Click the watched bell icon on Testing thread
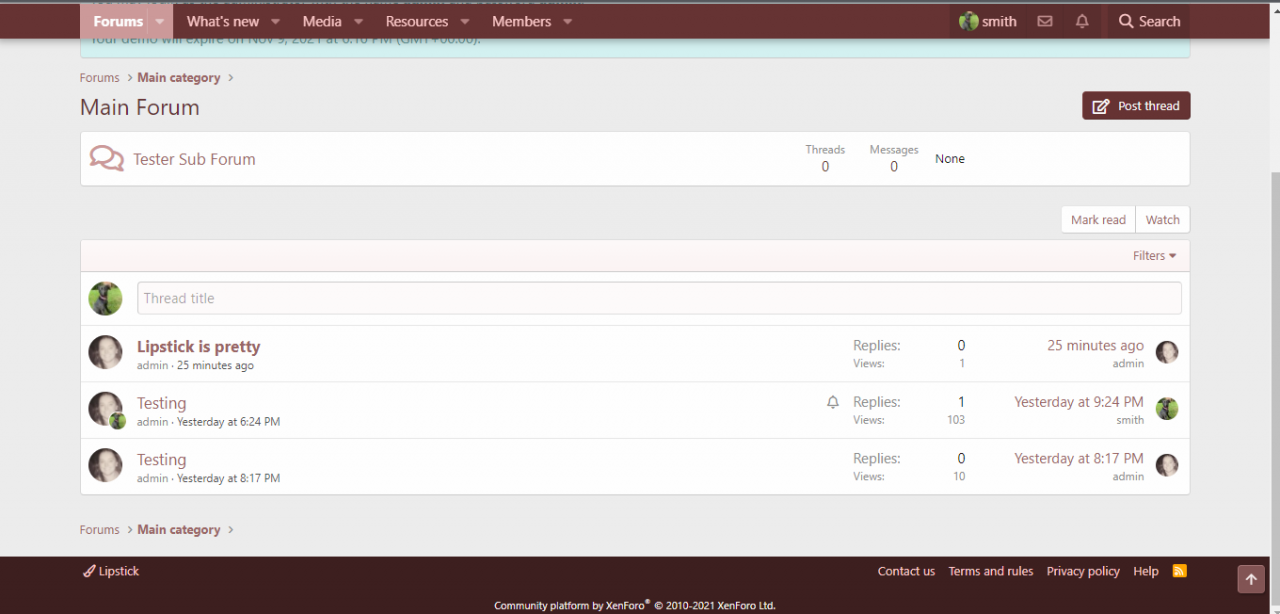The image size is (1280, 614). (x=832, y=402)
